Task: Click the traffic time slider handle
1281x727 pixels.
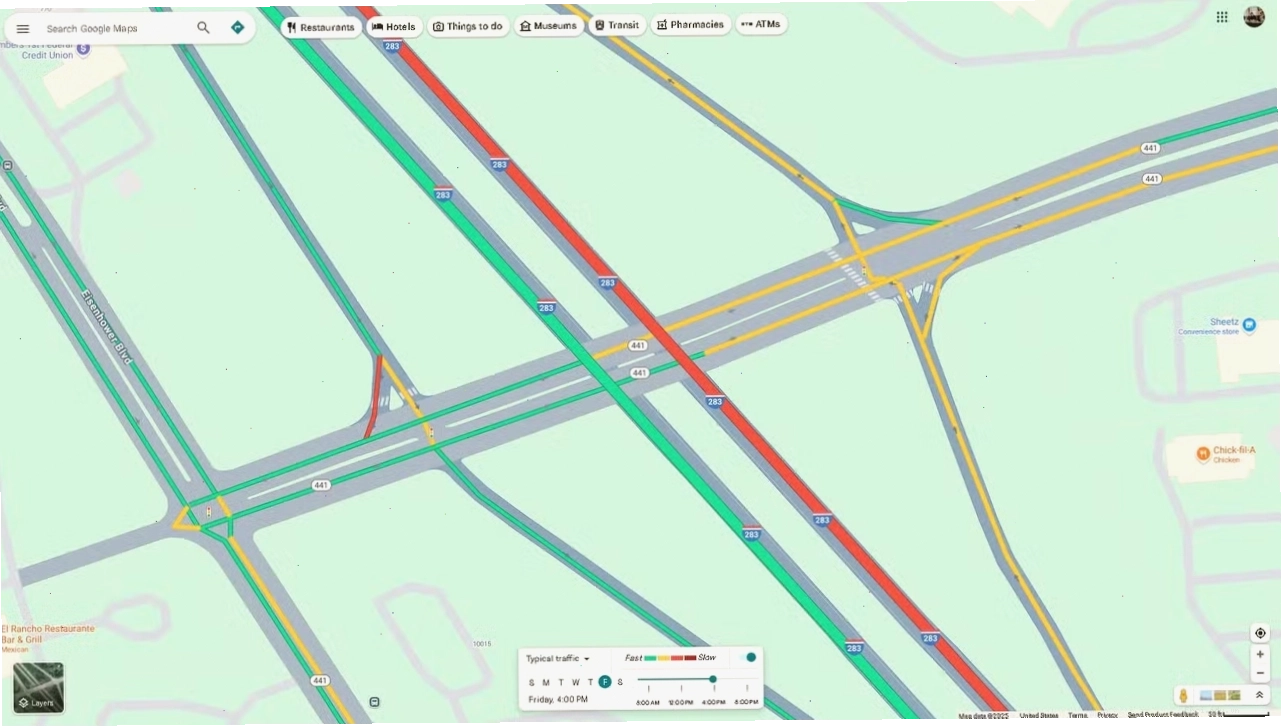Action: tap(713, 679)
